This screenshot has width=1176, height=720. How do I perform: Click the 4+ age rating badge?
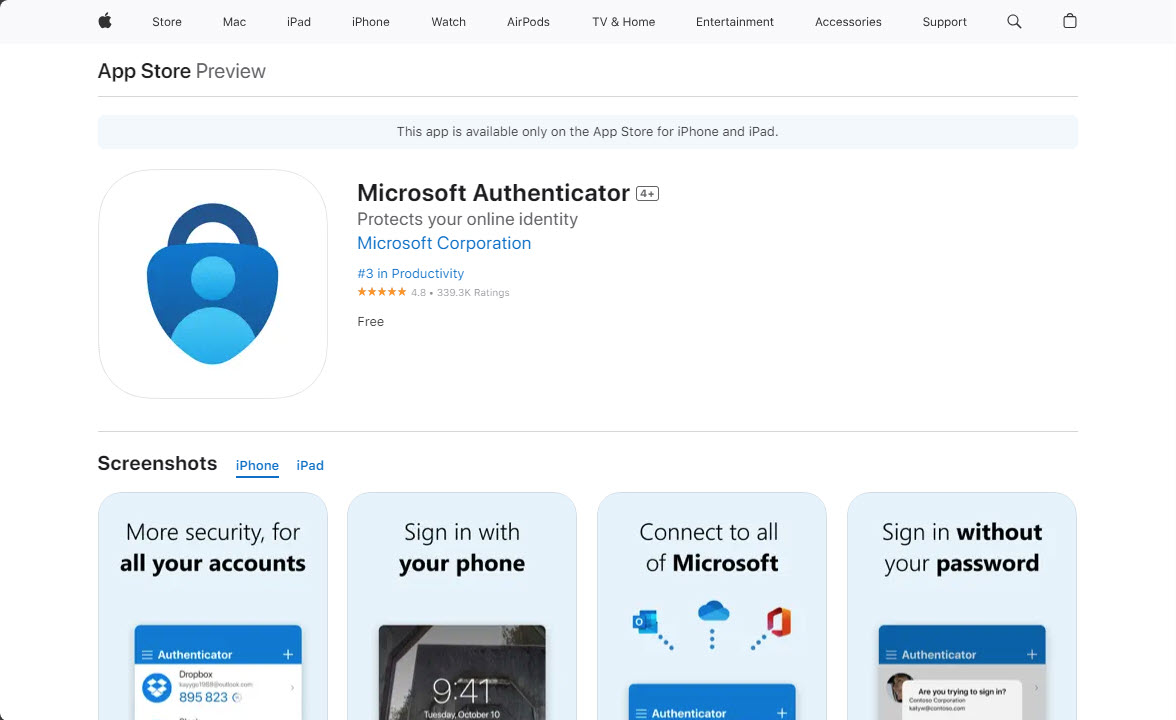648,194
